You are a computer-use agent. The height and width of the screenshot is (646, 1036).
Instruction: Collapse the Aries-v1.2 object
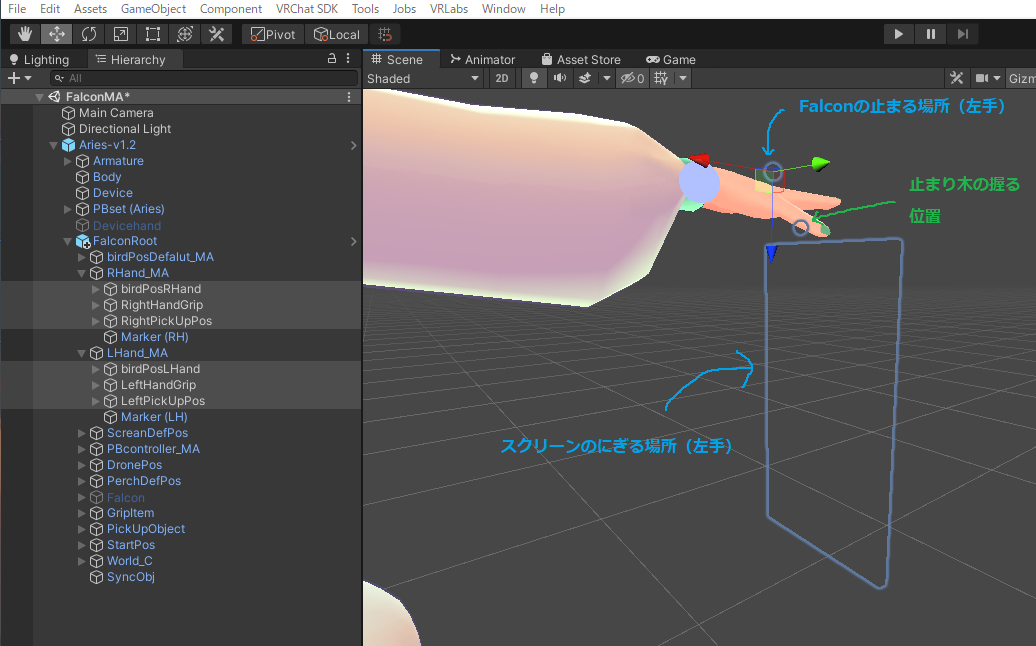pos(54,145)
